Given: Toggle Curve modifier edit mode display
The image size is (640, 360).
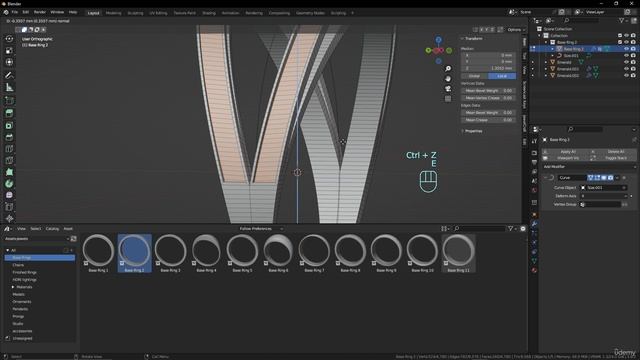Looking at the screenshot, I should tap(597, 178).
